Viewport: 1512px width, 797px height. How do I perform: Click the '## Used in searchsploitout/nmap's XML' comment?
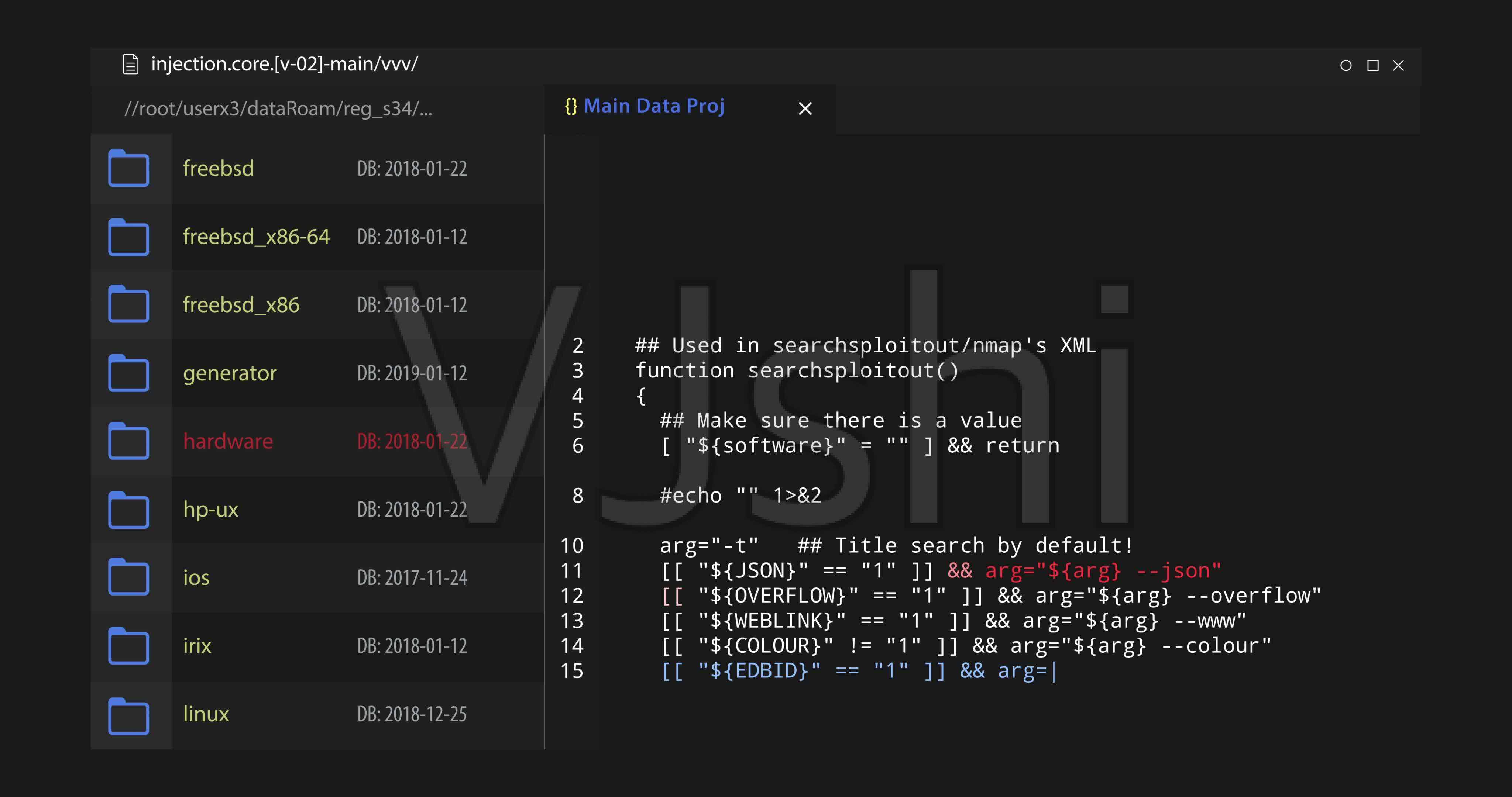[x=866, y=346]
